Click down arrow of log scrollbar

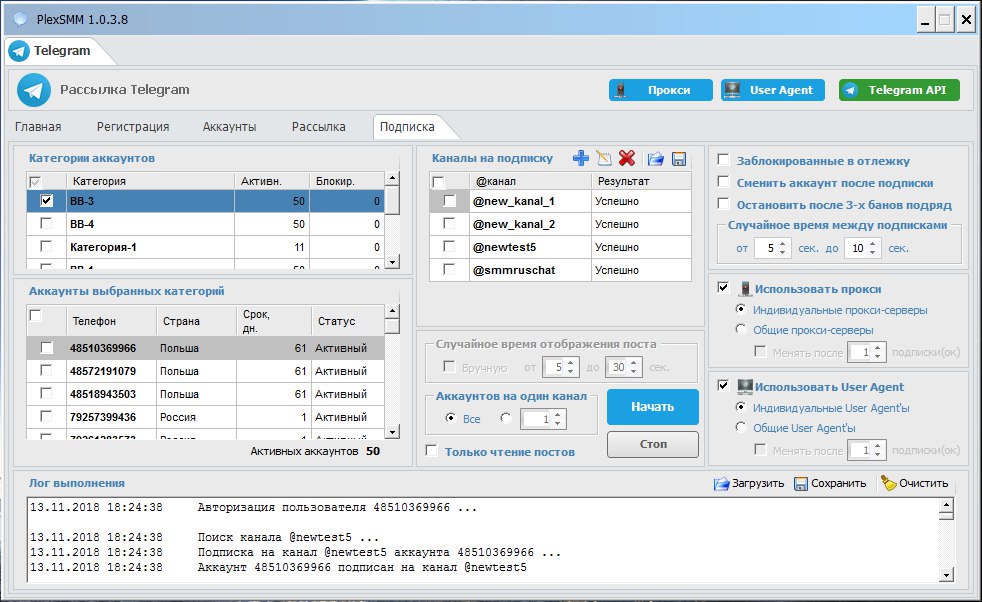pyautogui.click(x=946, y=574)
